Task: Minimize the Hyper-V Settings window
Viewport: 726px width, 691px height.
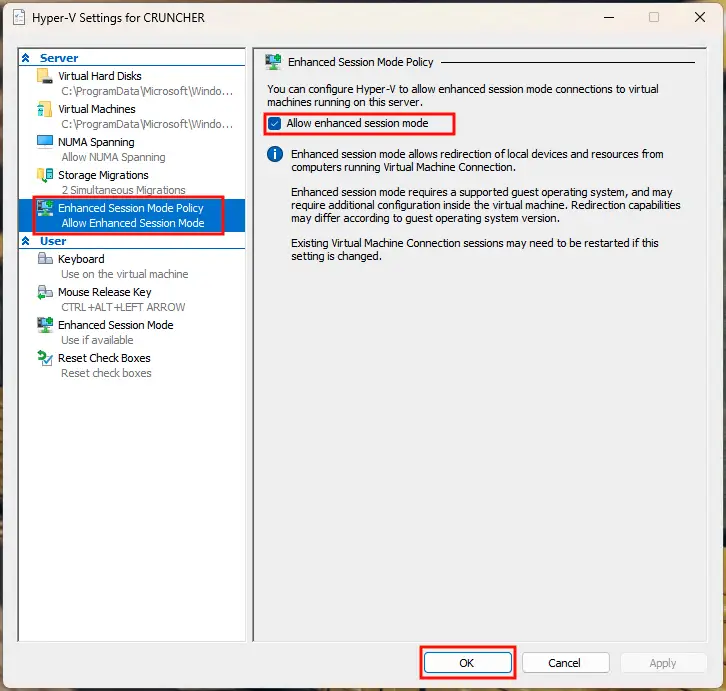Action: (609, 18)
